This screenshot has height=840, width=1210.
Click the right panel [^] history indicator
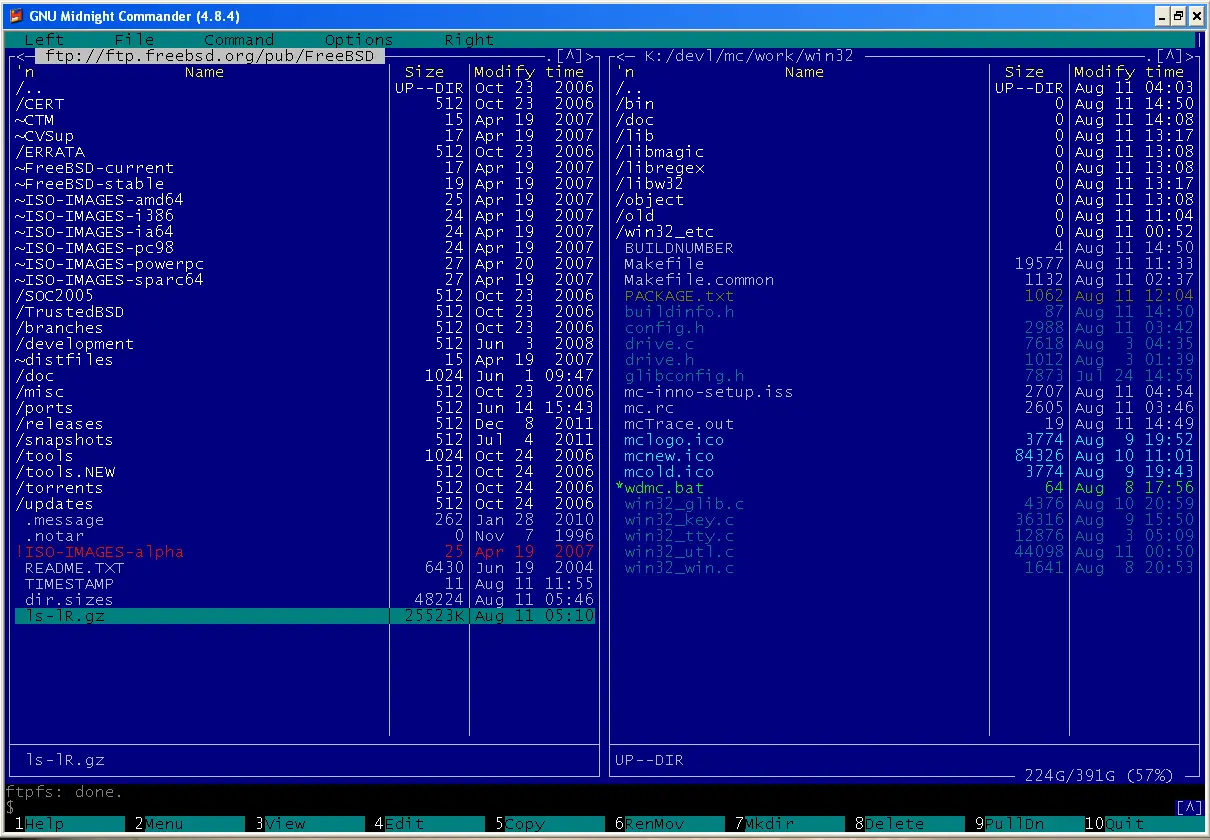tap(1169, 57)
